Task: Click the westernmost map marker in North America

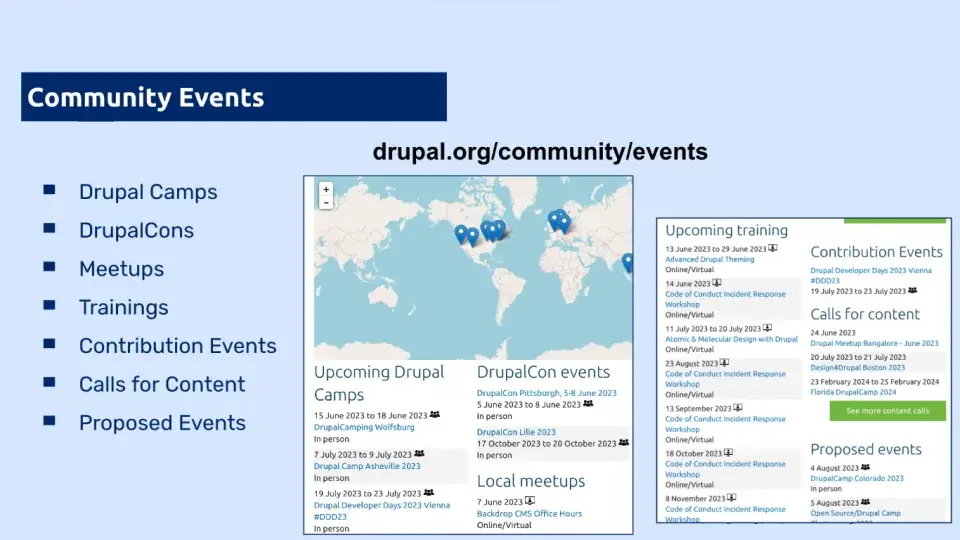Action: pos(461,234)
